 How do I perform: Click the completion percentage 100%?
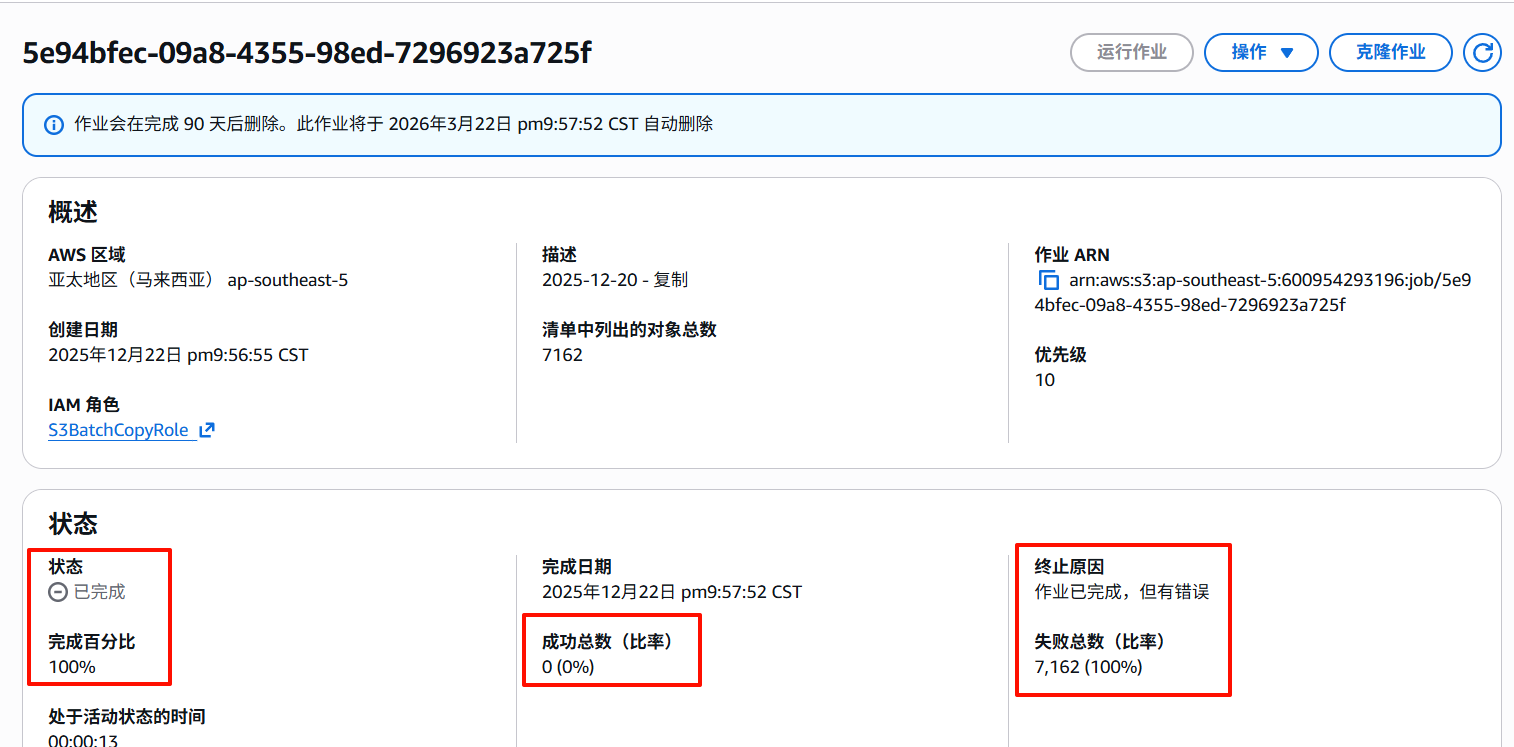pyautogui.click(x=72, y=667)
